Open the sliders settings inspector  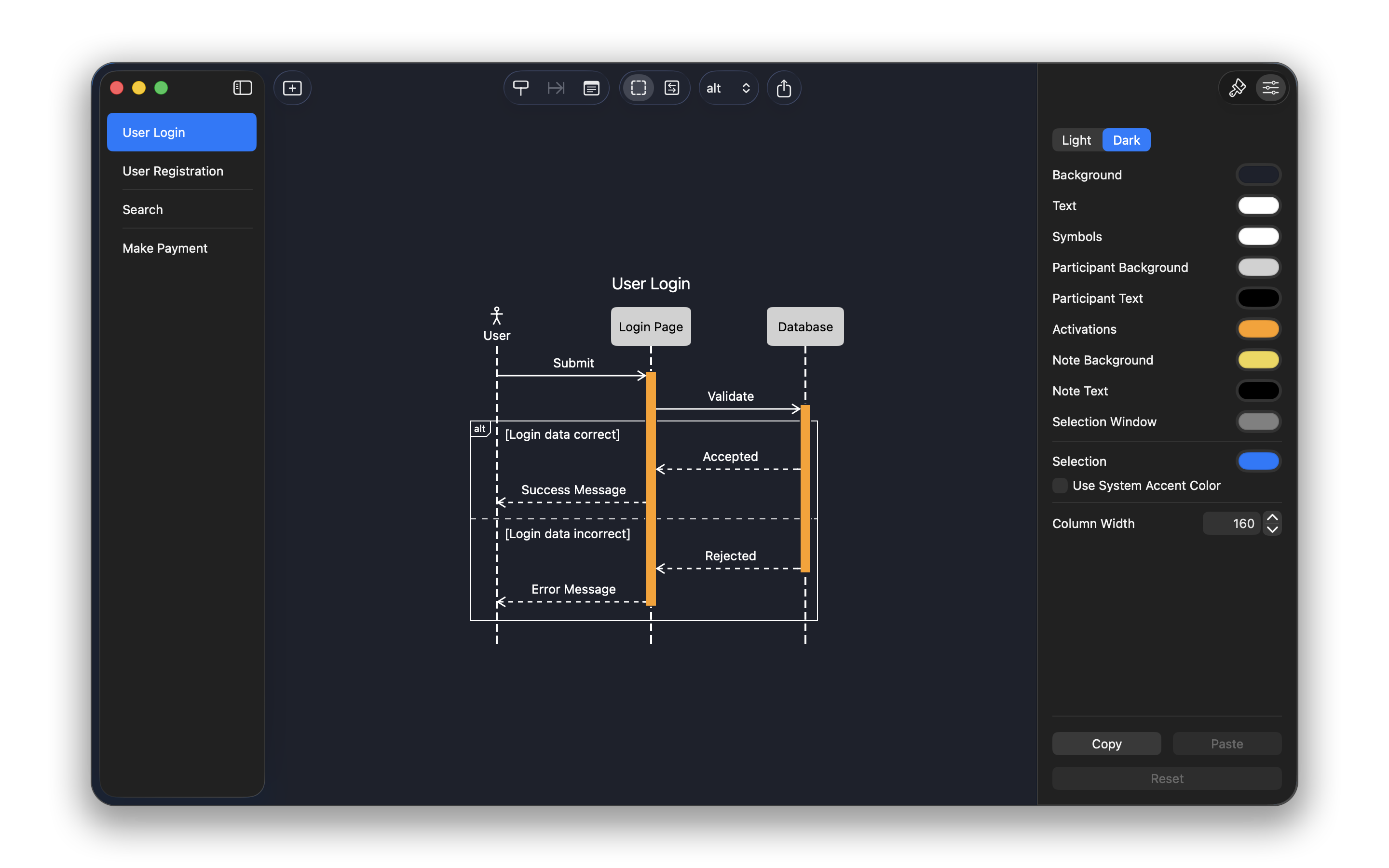[1270, 88]
